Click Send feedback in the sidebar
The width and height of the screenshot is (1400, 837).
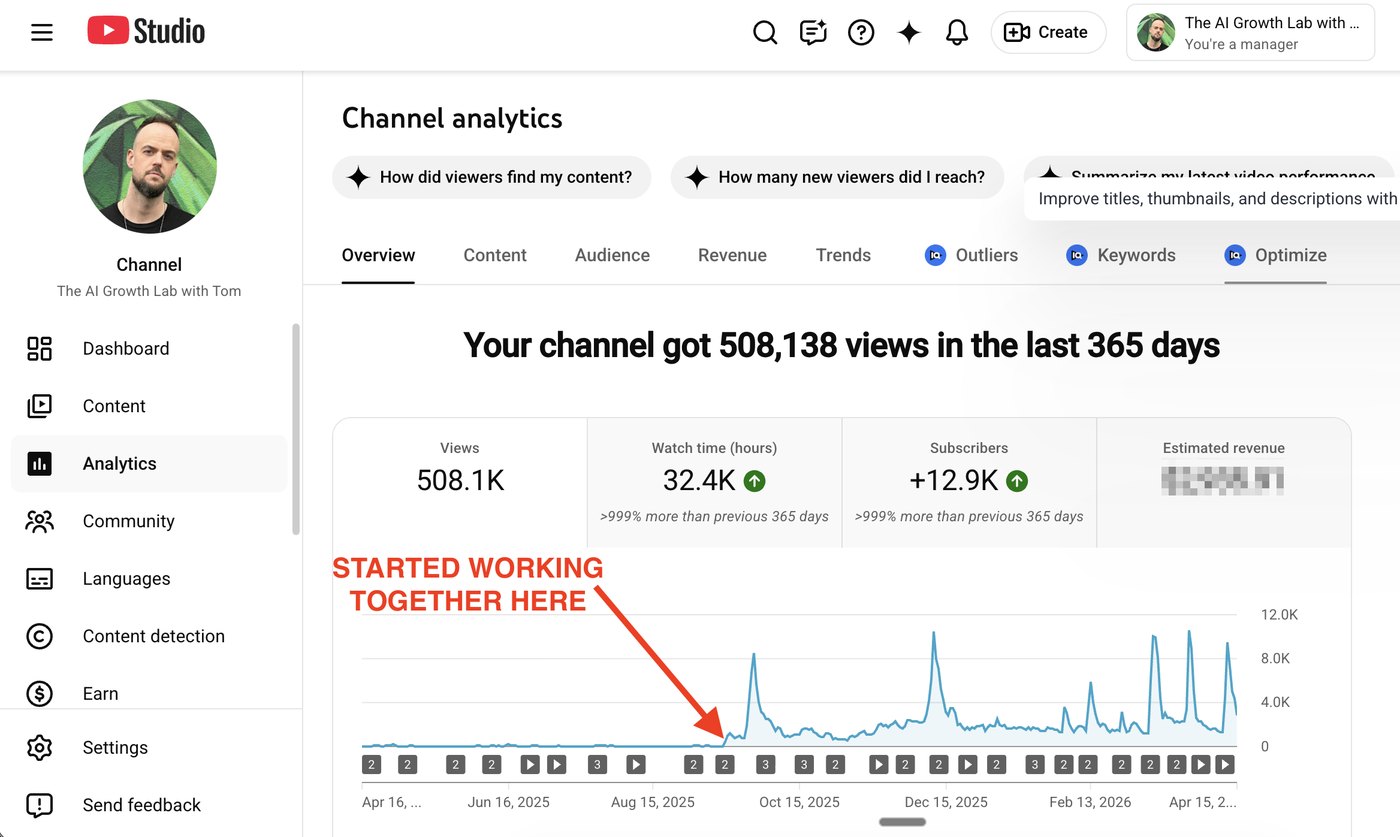point(150,805)
